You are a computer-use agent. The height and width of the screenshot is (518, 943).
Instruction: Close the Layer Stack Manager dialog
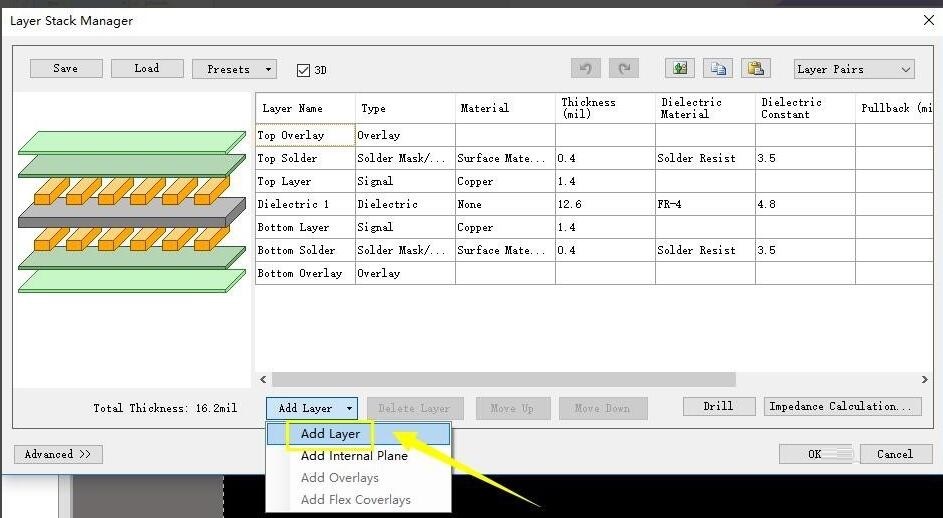929,20
